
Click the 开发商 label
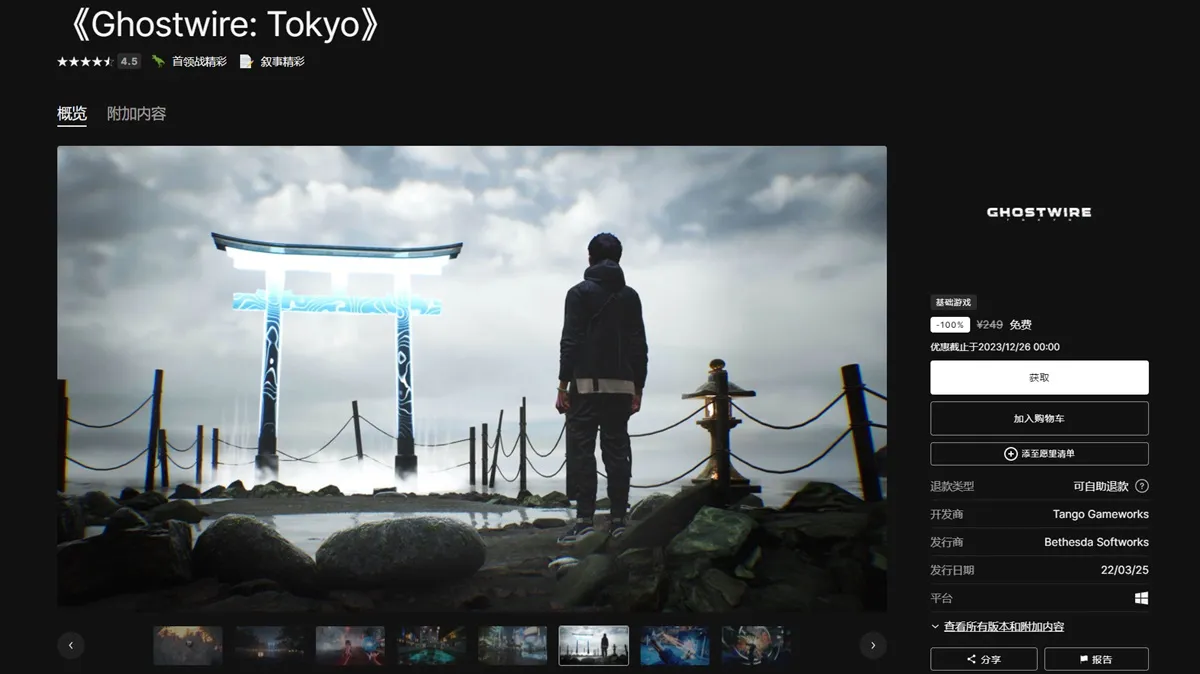(x=947, y=514)
